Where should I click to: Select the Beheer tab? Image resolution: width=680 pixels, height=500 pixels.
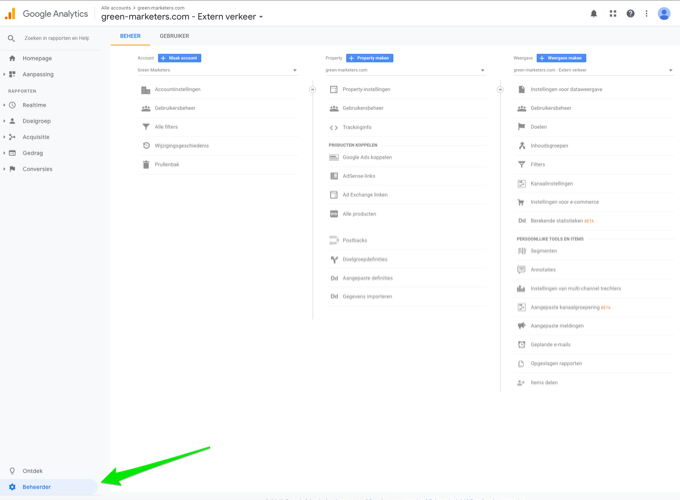130,36
